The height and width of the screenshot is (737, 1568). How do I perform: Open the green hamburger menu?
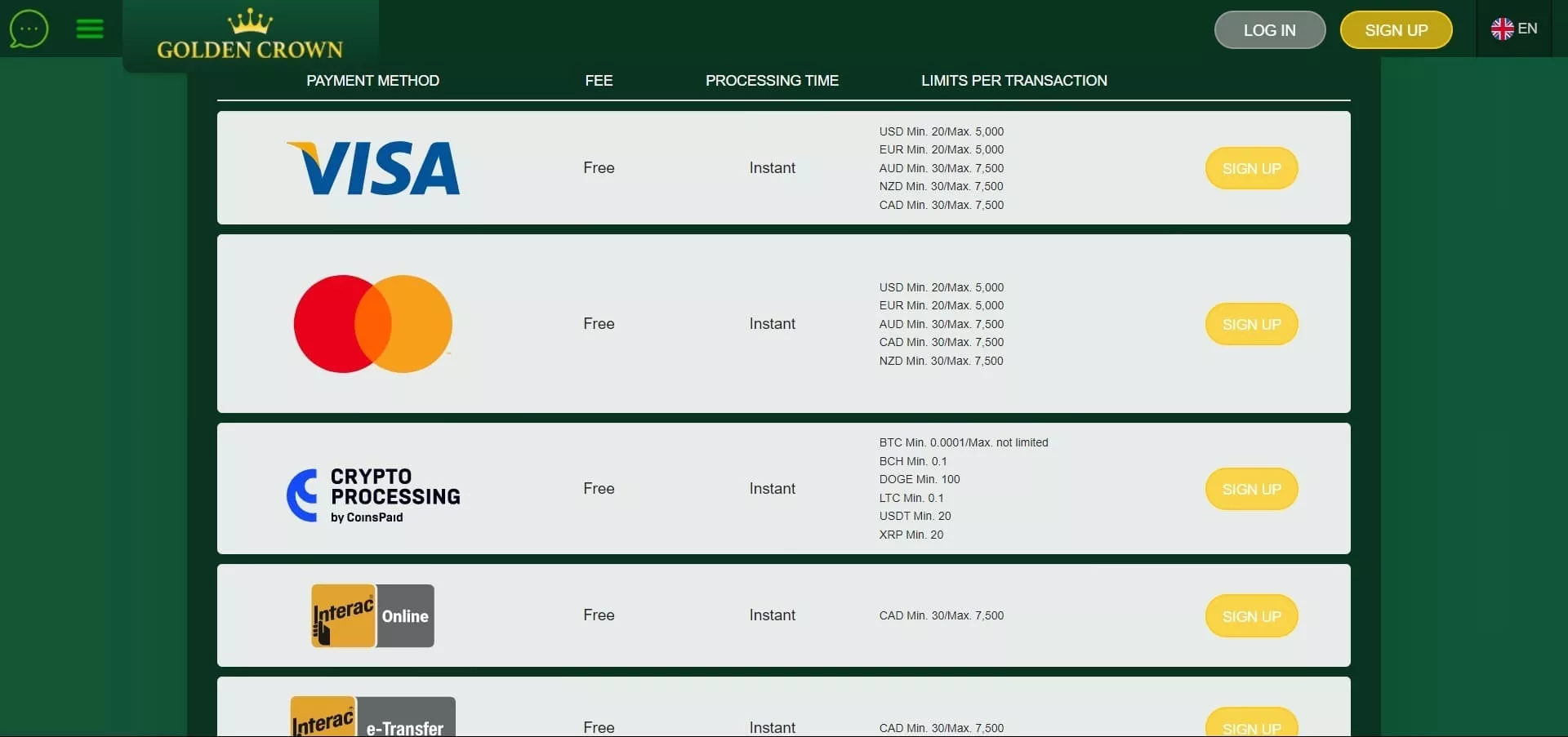pos(90,29)
